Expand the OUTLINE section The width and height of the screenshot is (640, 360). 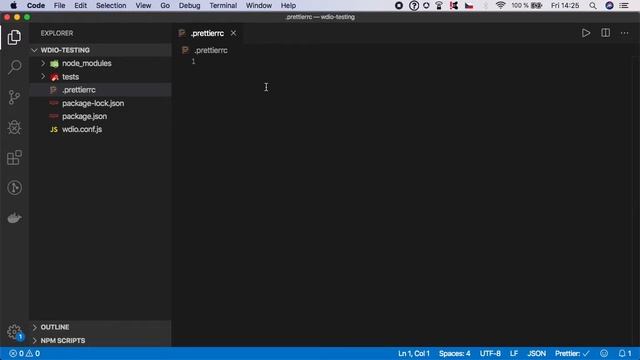pyautogui.click(x=35, y=327)
